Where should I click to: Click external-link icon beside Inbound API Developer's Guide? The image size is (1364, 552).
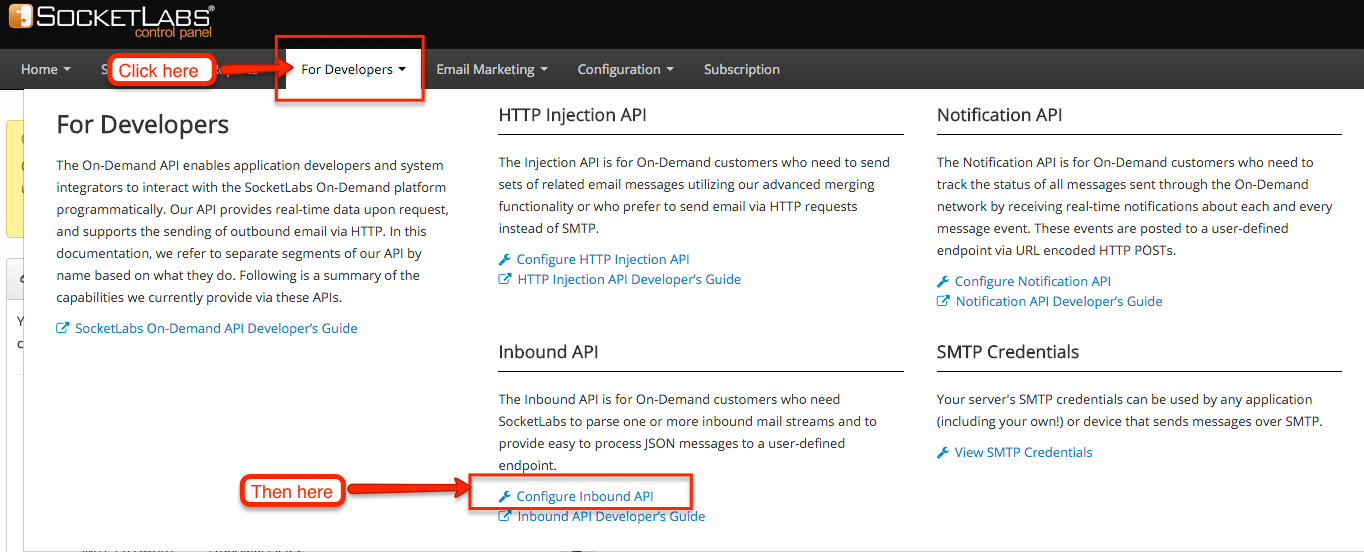[x=505, y=516]
